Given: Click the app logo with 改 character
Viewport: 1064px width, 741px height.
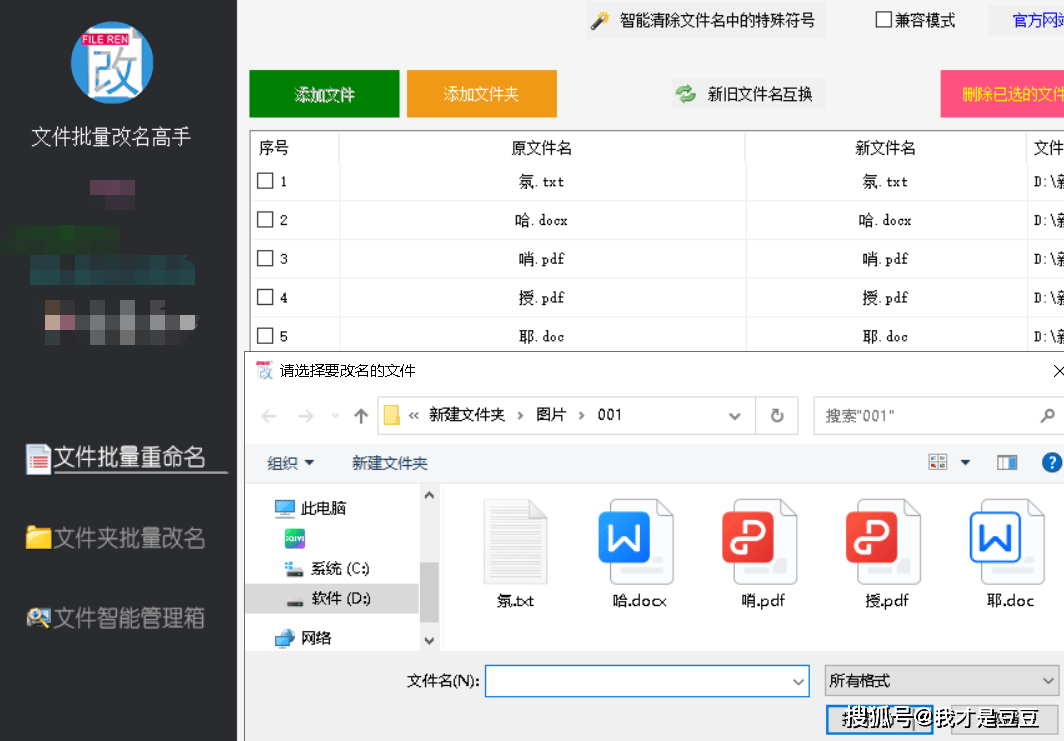Looking at the screenshot, I should coord(112,62).
